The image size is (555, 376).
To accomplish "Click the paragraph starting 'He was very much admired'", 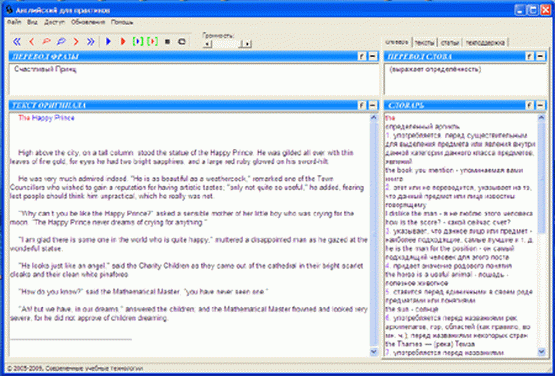I will (x=187, y=187).
